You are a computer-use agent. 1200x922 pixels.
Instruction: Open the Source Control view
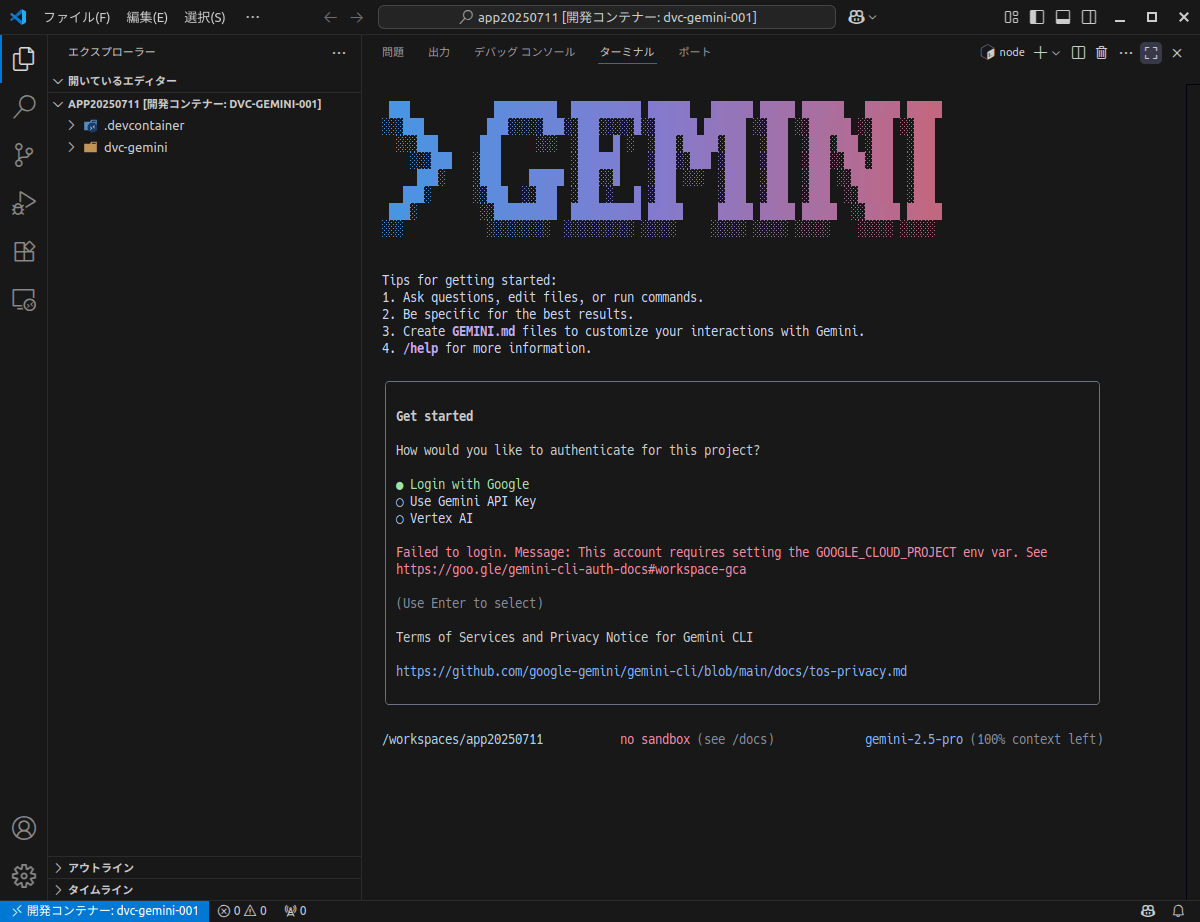24,155
